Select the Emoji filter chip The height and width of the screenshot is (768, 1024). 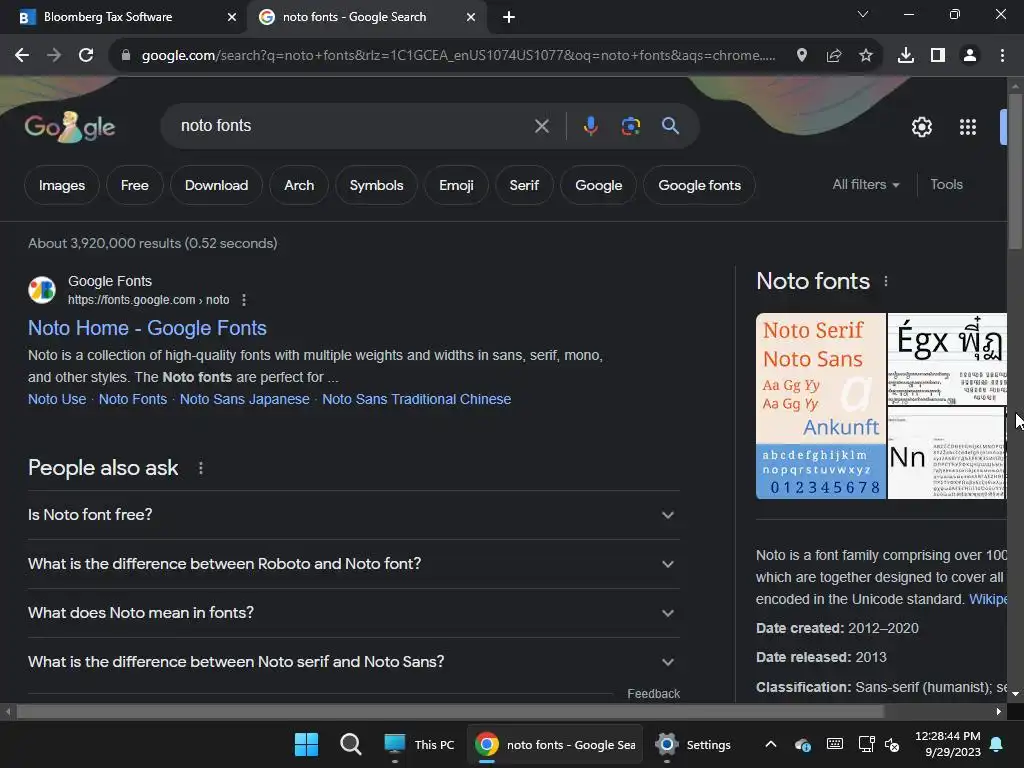(x=456, y=185)
